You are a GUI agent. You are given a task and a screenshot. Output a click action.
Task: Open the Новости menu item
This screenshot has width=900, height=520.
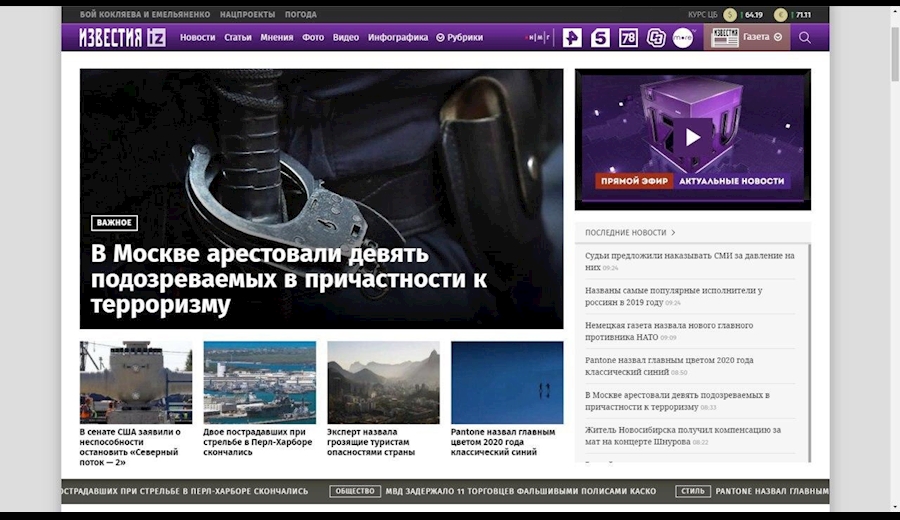(x=197, y=38)
